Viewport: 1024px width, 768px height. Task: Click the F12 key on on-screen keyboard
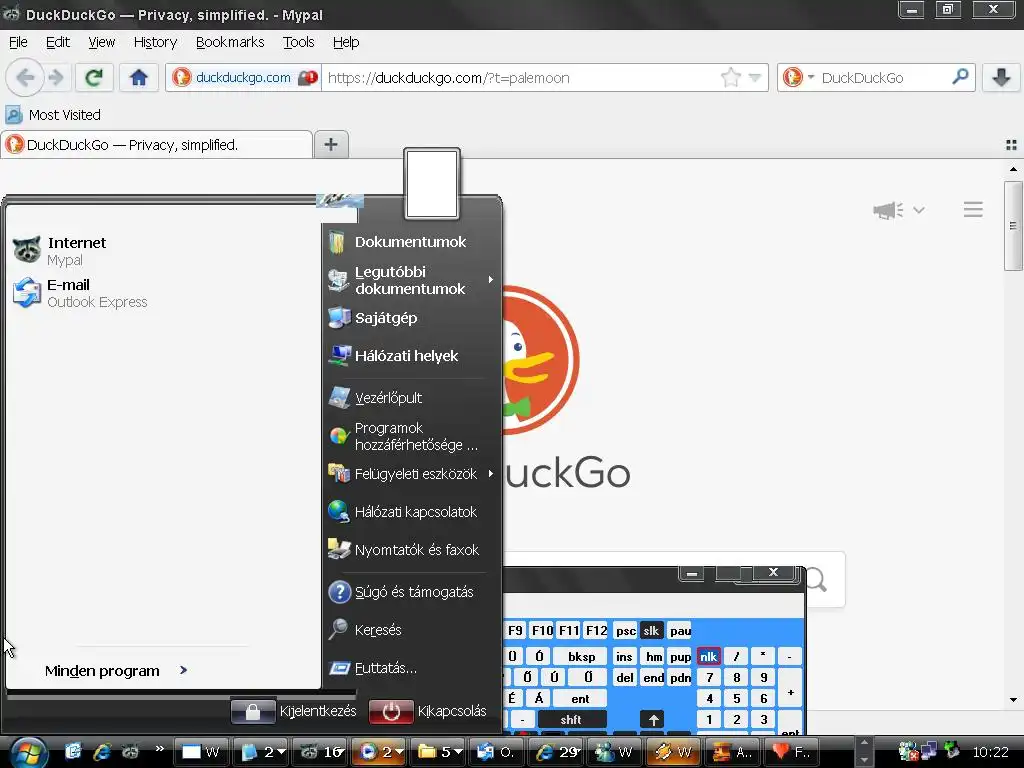tap(596, 631)
